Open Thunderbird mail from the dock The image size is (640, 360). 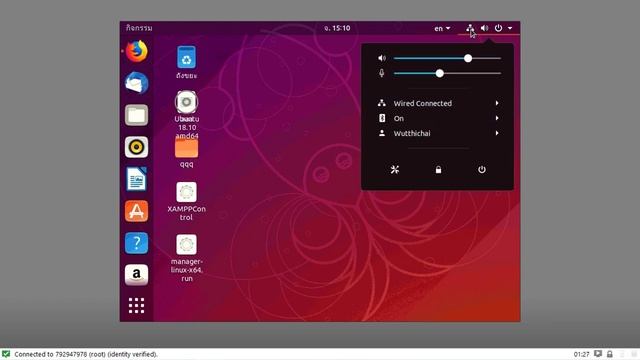[x=137, y=83]
